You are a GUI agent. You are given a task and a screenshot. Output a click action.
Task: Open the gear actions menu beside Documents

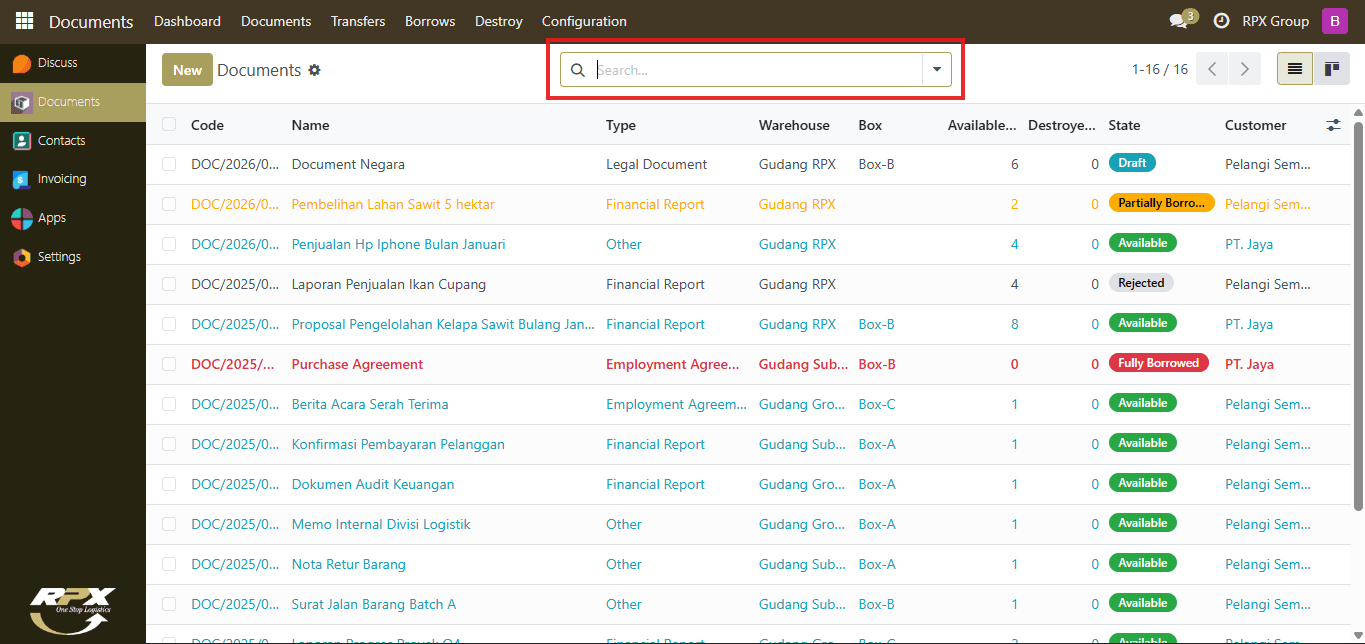[x=314, y=70]
